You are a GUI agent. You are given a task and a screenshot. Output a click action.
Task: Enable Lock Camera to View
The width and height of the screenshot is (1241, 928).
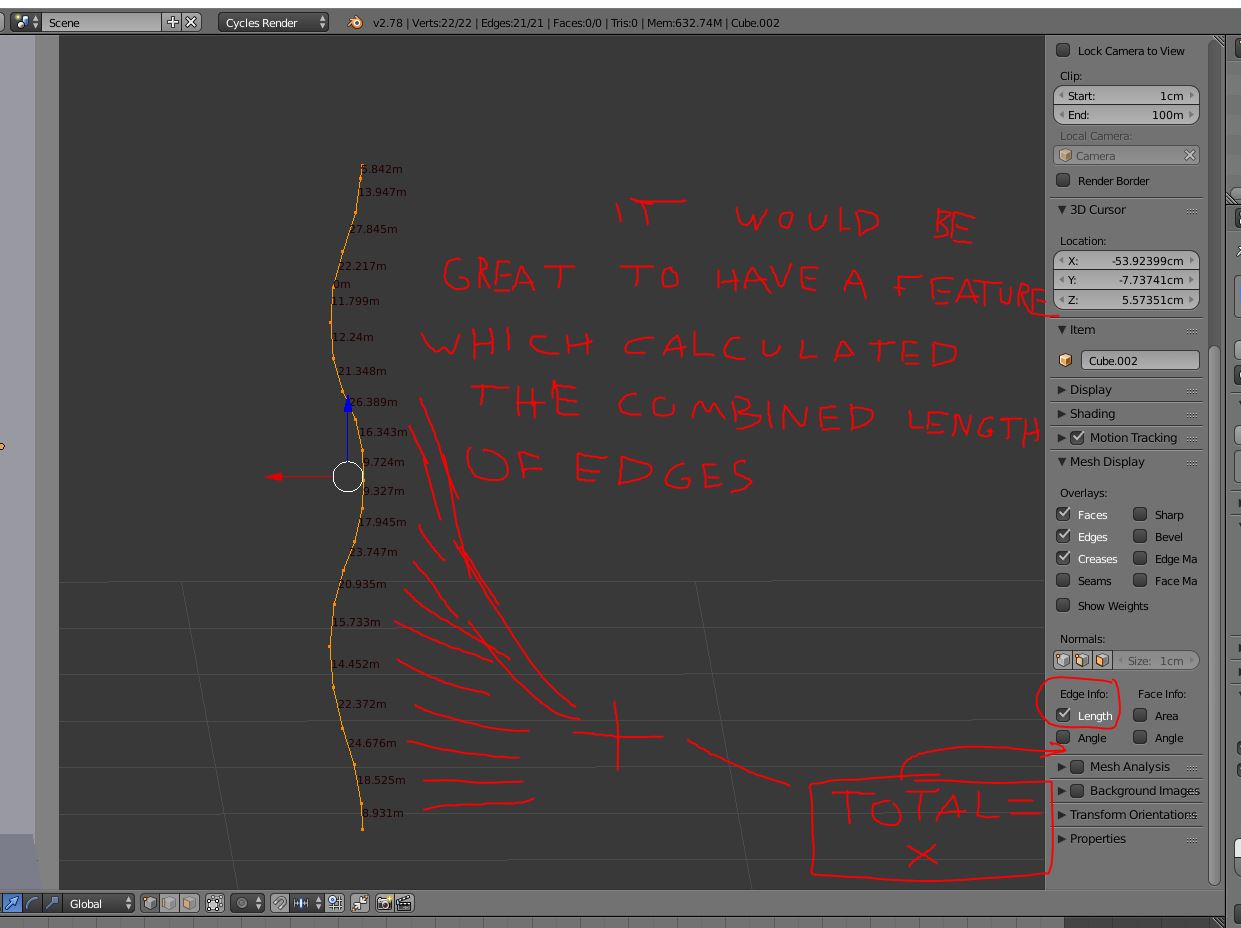click(x=1063, y=50)
